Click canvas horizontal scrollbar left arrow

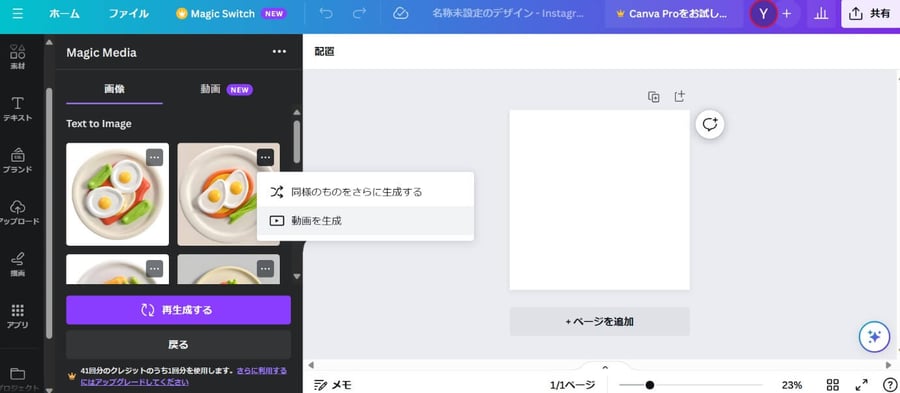311,365
